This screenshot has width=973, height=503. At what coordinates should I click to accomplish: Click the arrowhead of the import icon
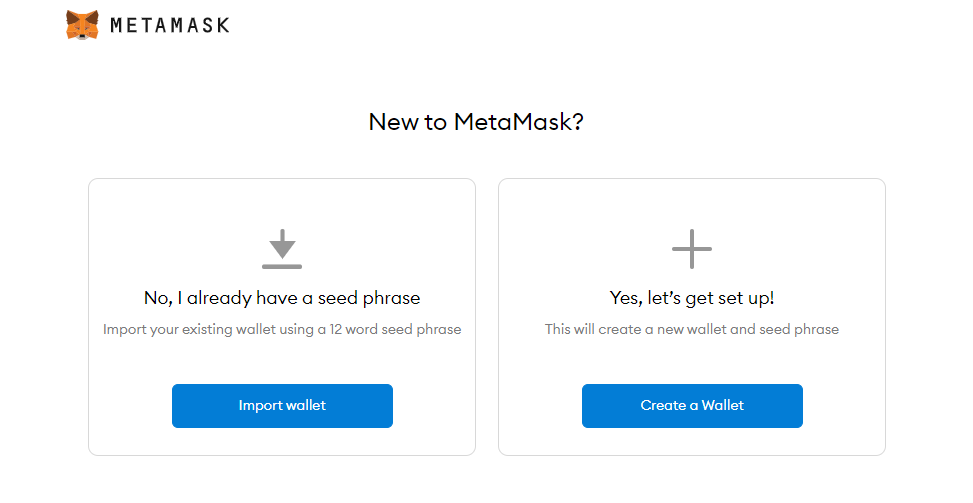(283, 251)
